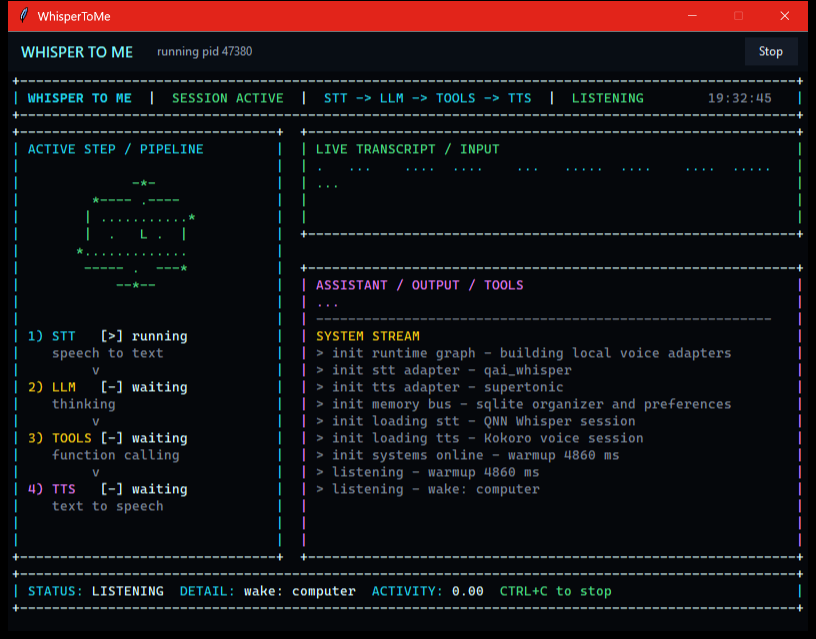Click the LIVE TRANSCRIPT / INPUT title
This screenshot has height=639, width=816.
coord(407,149)
